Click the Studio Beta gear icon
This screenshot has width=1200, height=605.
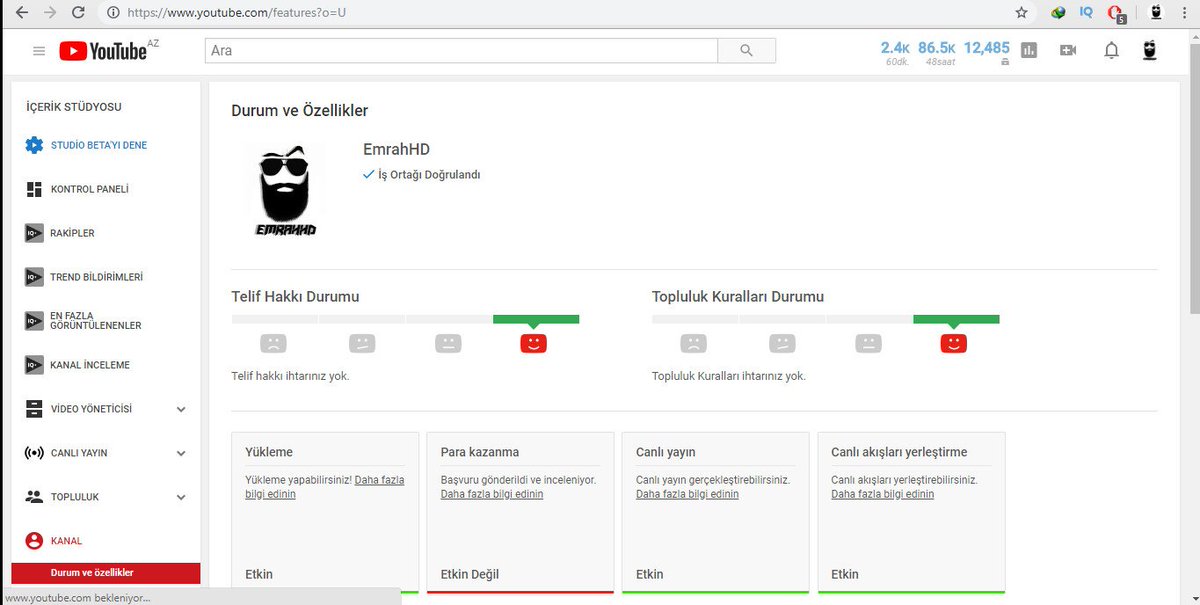pos(34,145)
